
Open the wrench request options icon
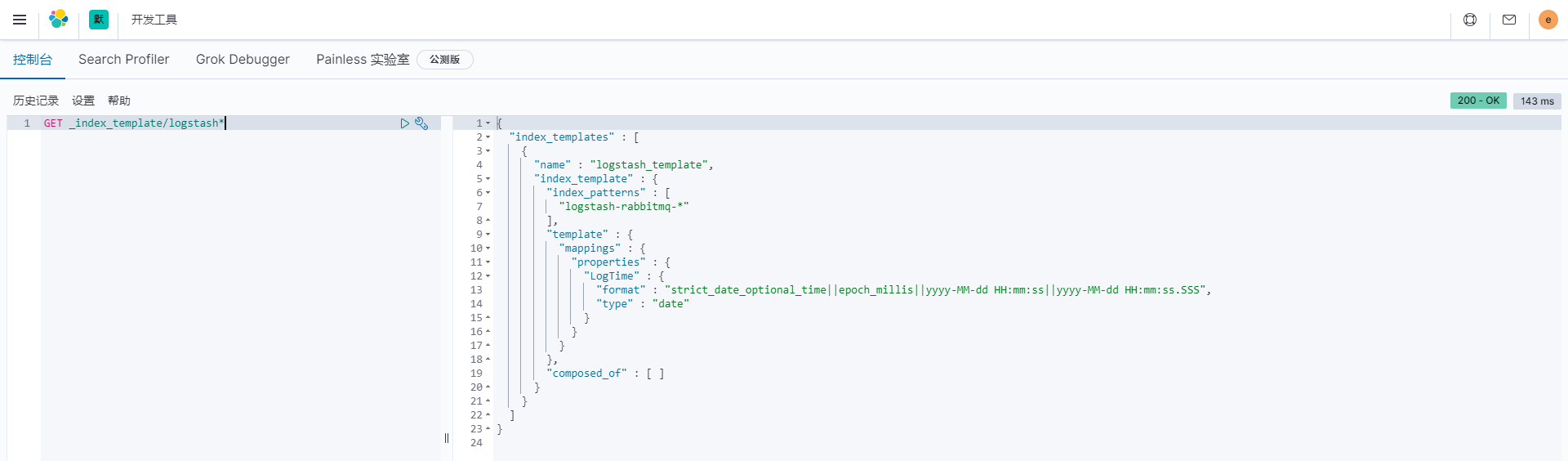[421, 123]
